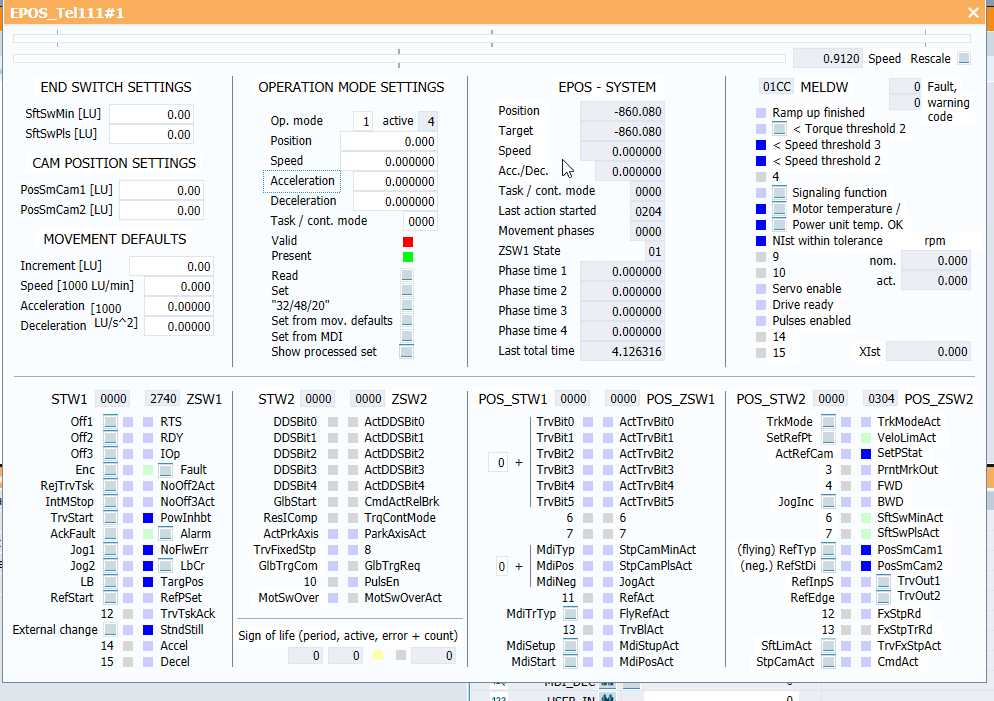Toggle the External change bit
Viewport: 994px width, 701px height.
(110, 629)
